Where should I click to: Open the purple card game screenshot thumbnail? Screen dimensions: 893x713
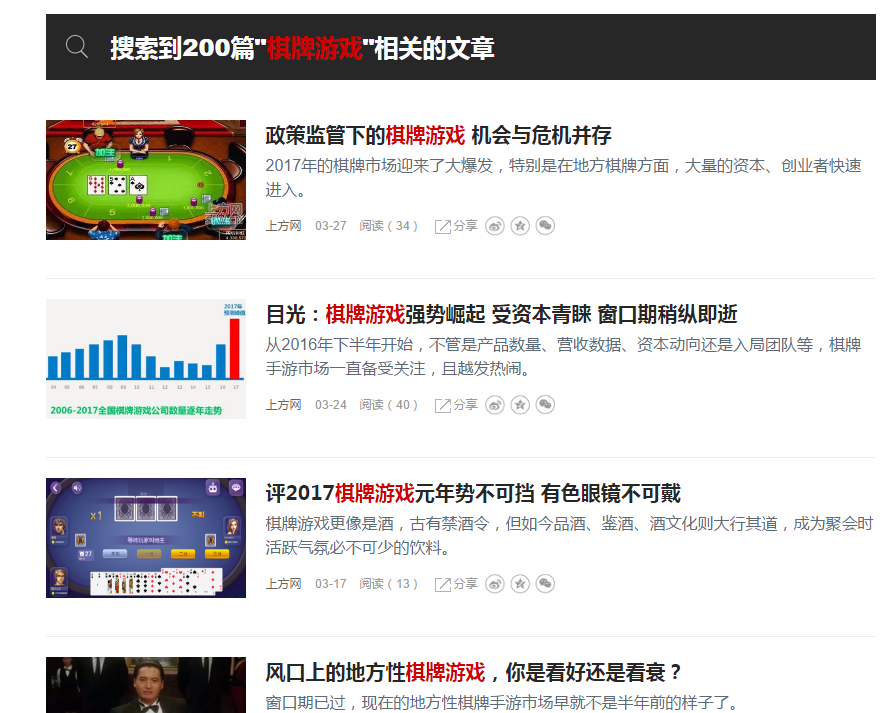[146, 538]
